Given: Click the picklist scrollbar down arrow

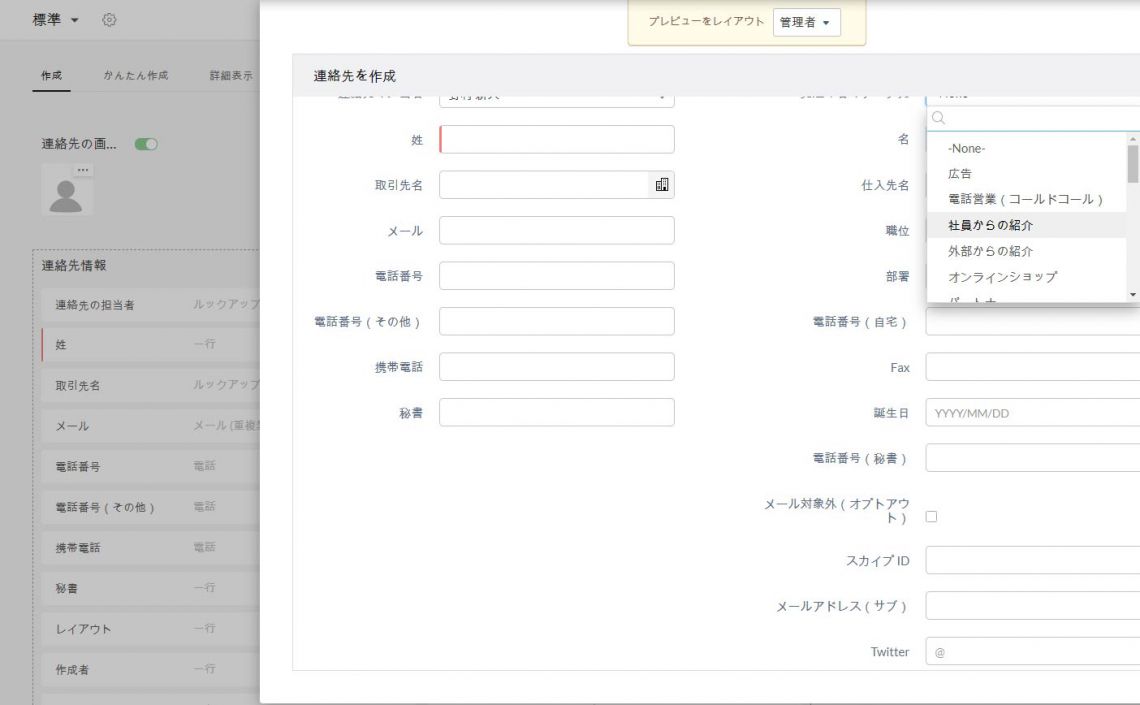Looking at the screenshot, I should click(x=1131, y=293).
